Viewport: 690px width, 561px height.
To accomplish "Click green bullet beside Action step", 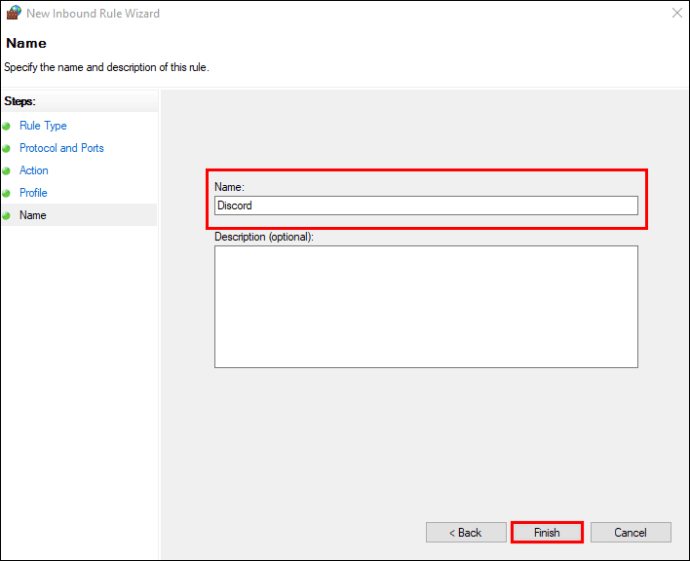I will (x=7, y=171).
